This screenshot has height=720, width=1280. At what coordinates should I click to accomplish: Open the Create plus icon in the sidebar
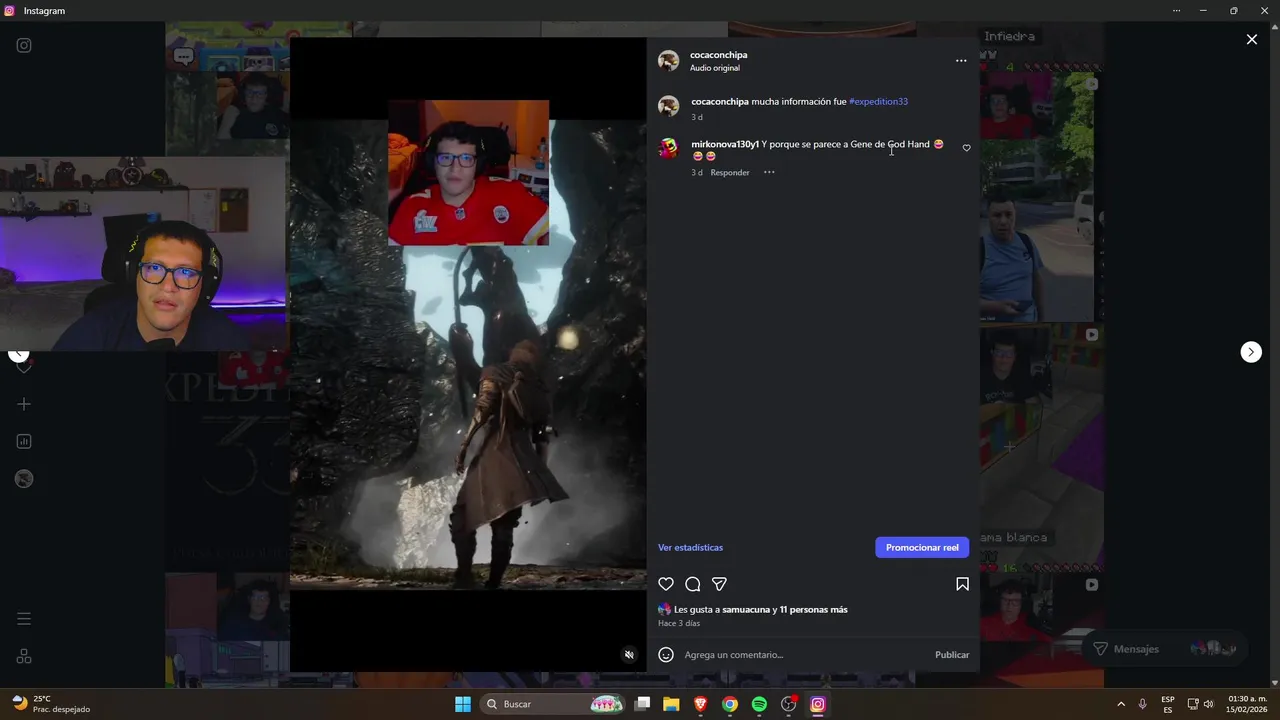click(x=24, y=404)
